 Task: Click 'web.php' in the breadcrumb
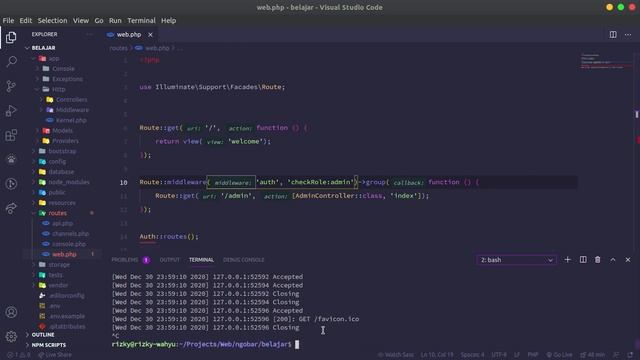pyautogui.click(x=157, y=48)
